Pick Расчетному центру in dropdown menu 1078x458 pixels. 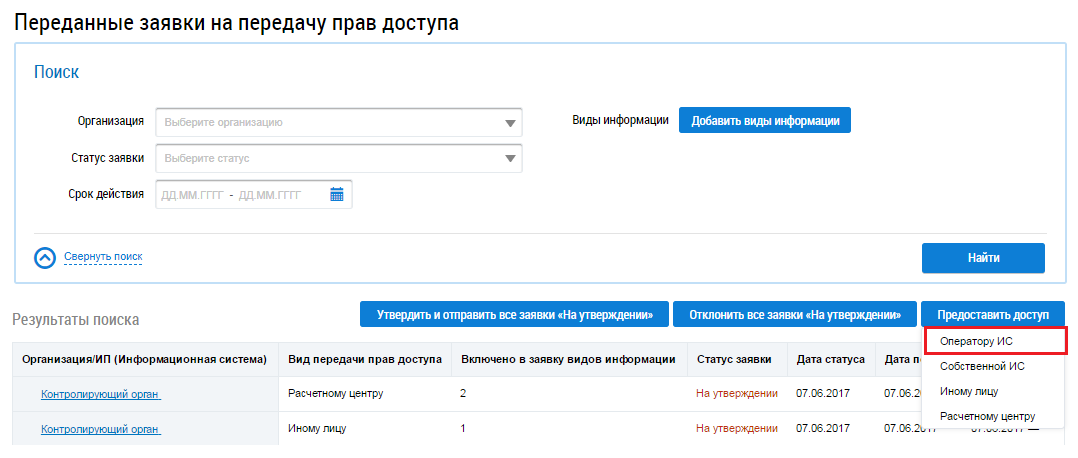point(987,416)
